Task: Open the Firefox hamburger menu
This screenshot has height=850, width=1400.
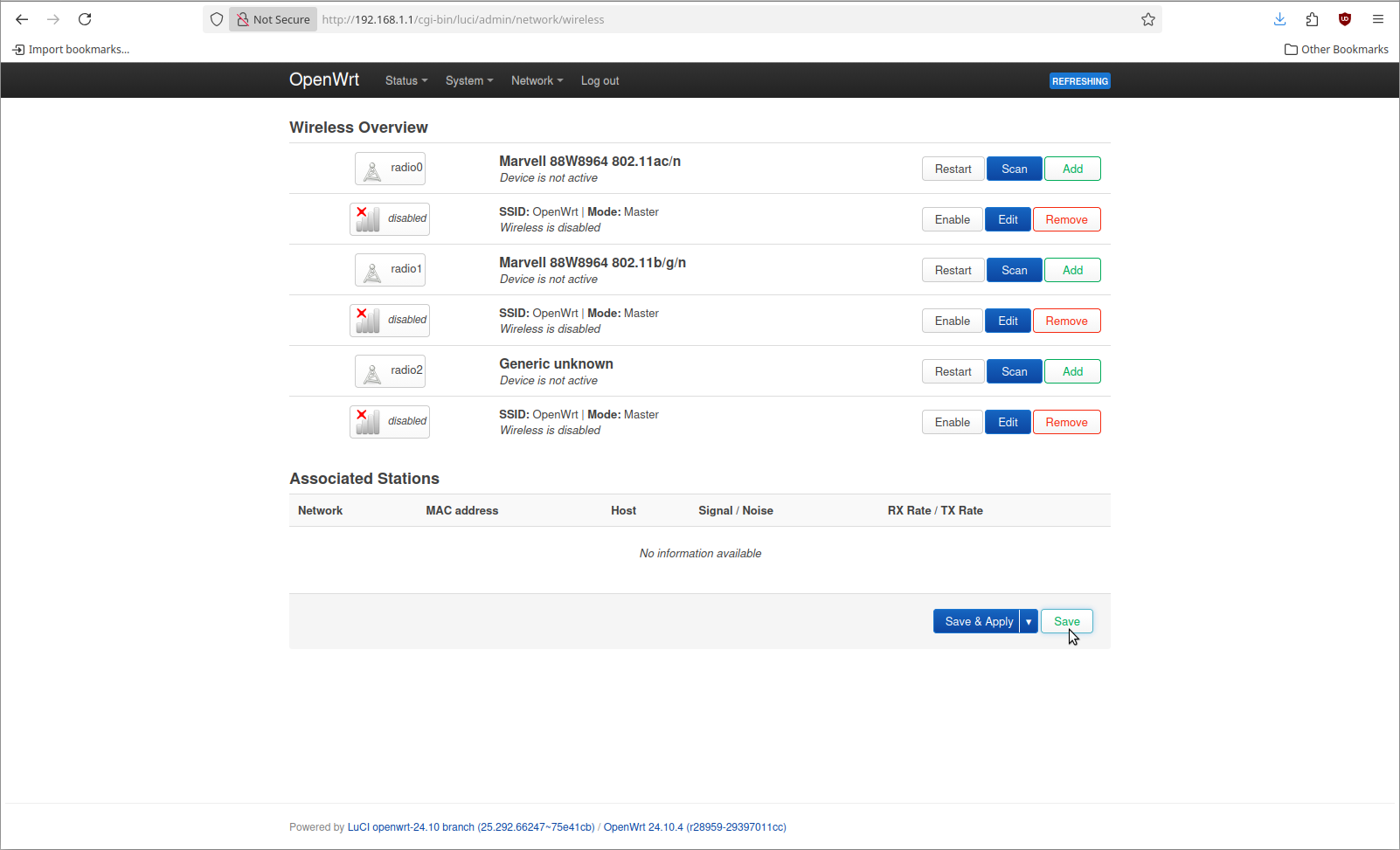Action: tap(1377, 19)
